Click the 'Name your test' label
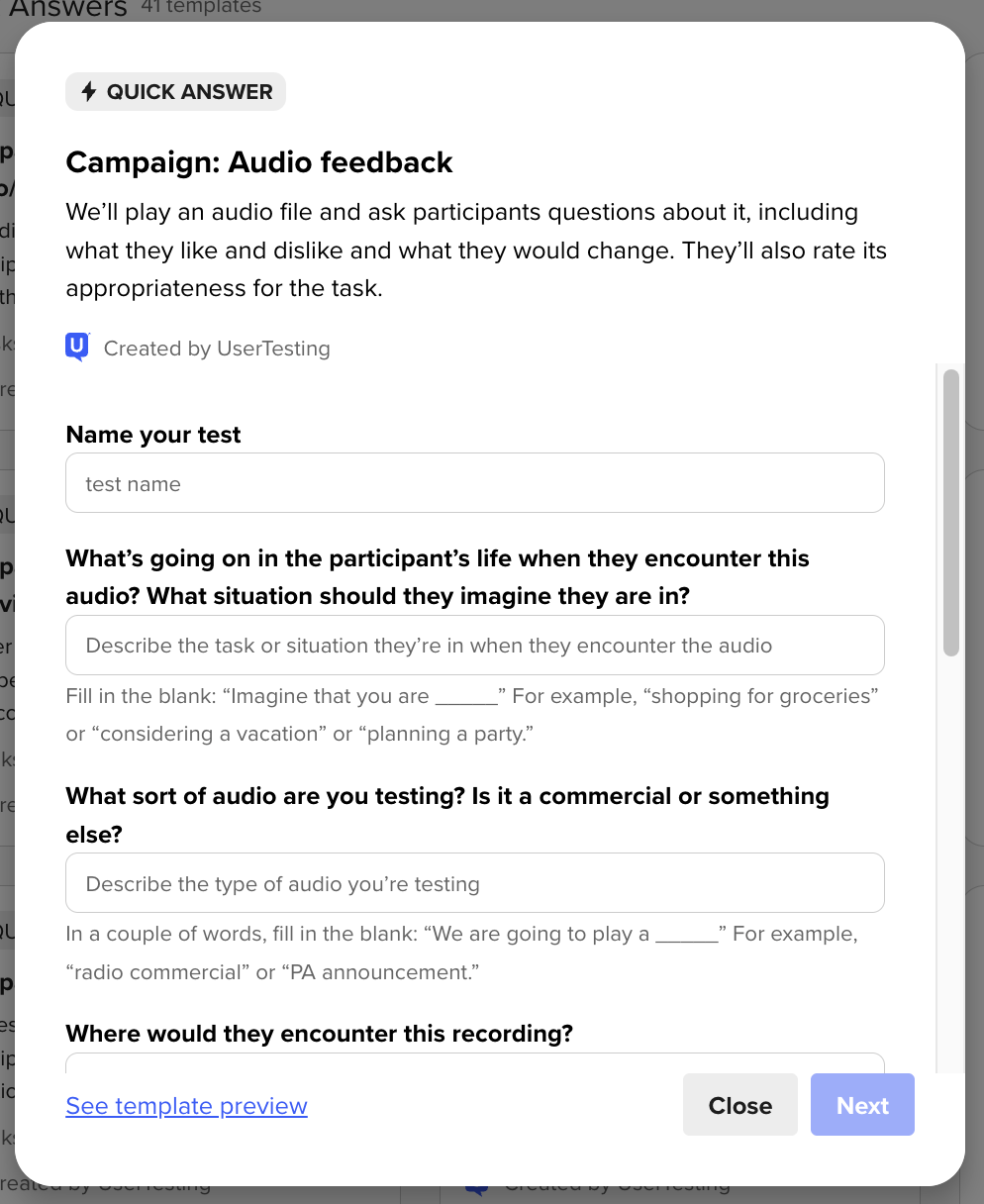 tap(153, 435)
